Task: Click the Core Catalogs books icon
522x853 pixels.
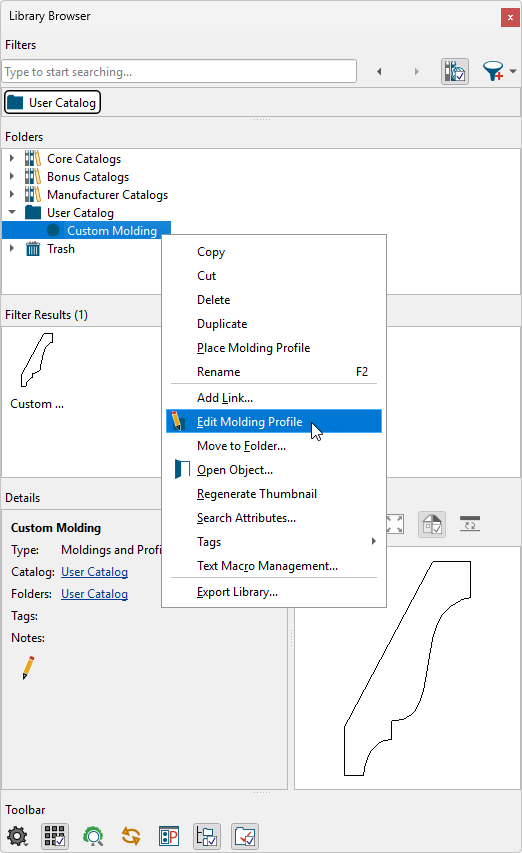Action: click(x=33, y=158)
